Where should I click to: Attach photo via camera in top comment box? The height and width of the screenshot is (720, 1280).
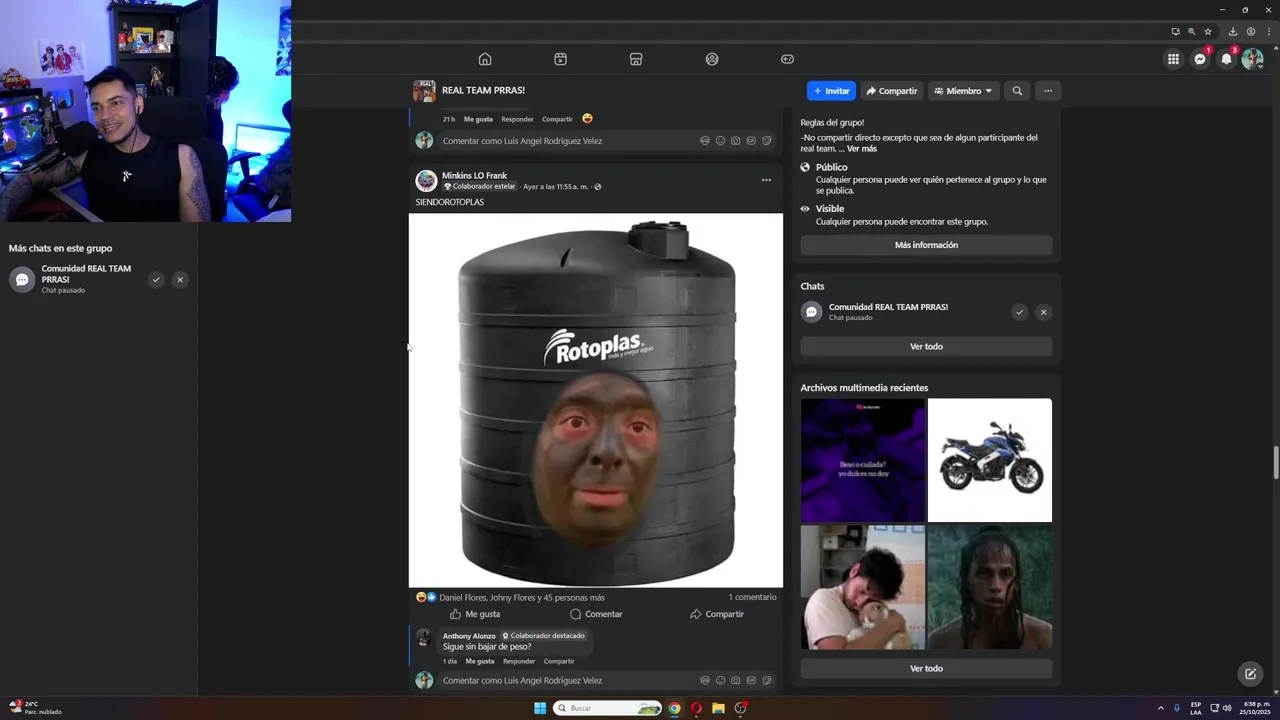point(736,141)
